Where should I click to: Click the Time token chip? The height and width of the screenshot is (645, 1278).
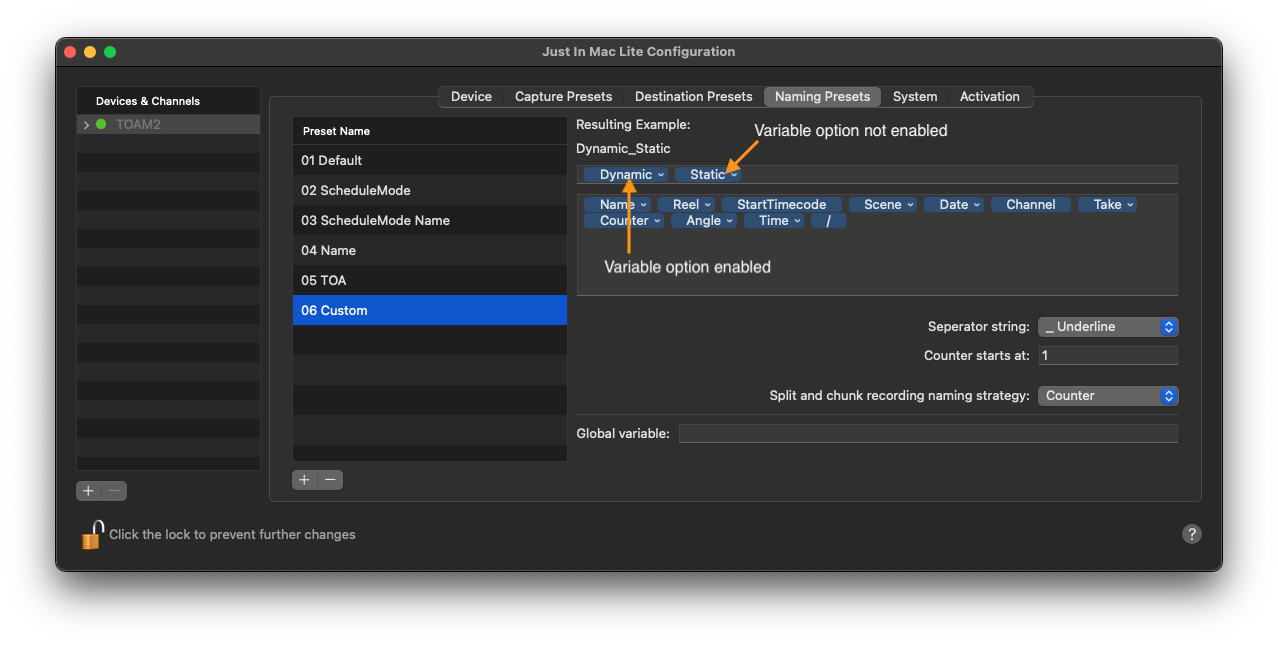pos(774,221)
